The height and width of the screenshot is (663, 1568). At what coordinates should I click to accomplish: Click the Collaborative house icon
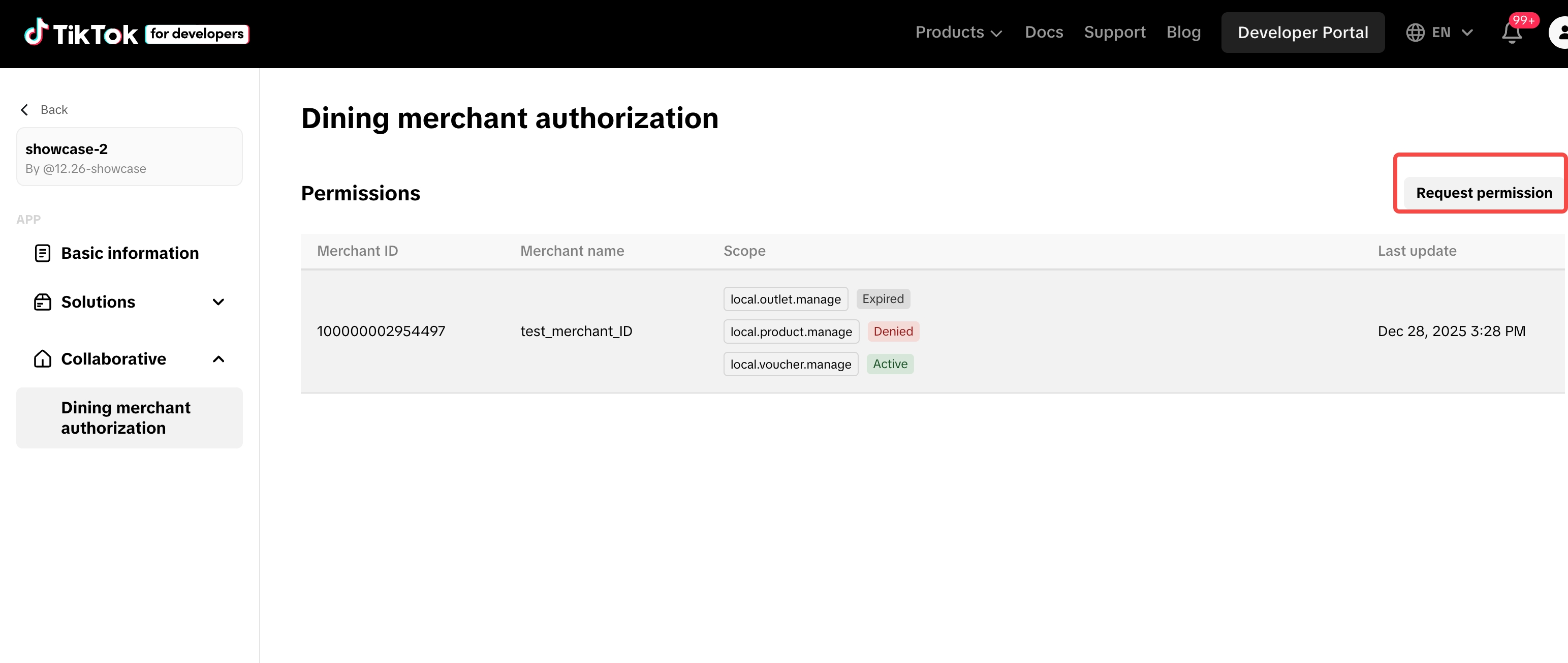(x=43, y=359)
